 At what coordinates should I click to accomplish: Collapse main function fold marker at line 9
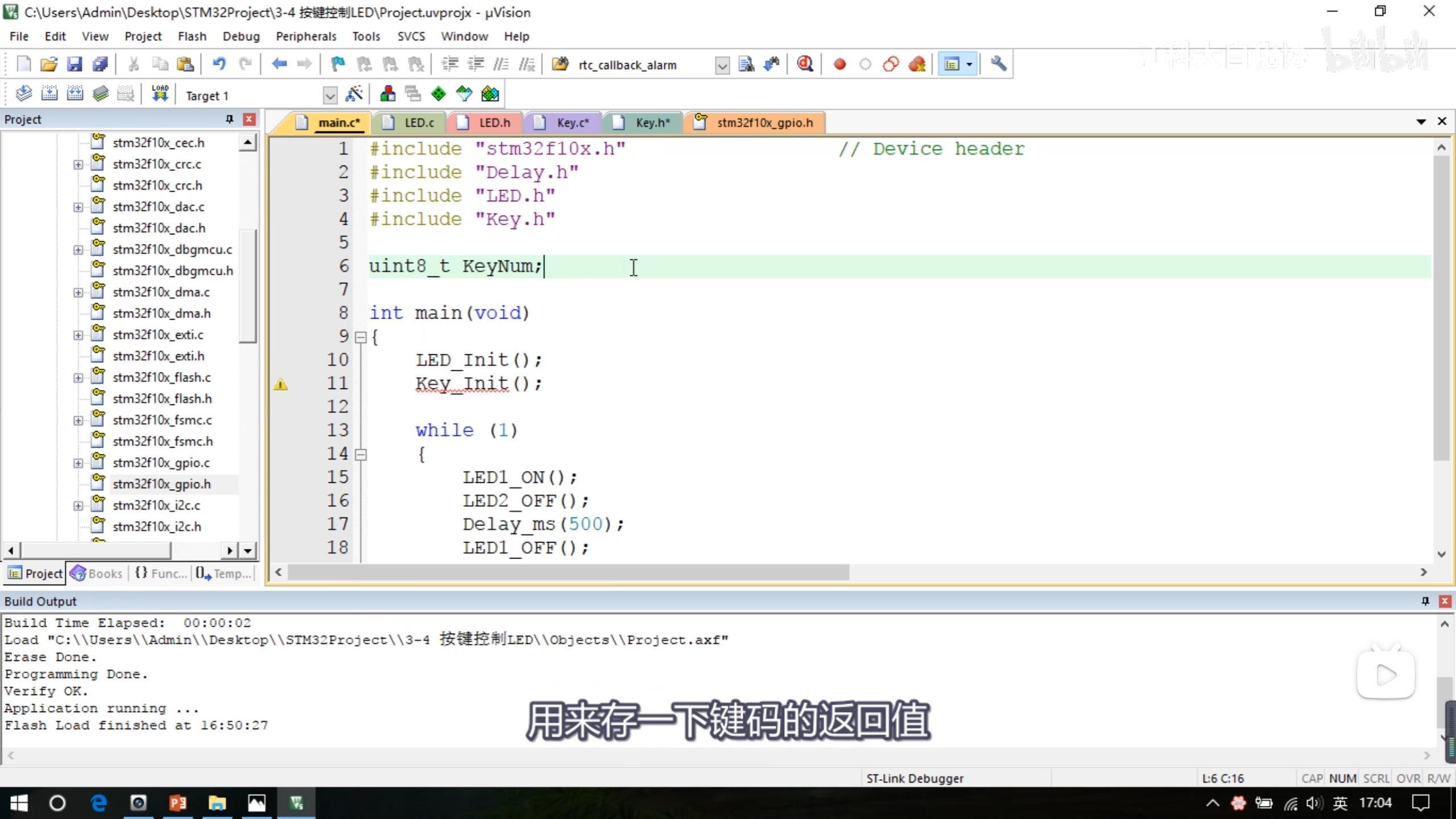[361, 337]
